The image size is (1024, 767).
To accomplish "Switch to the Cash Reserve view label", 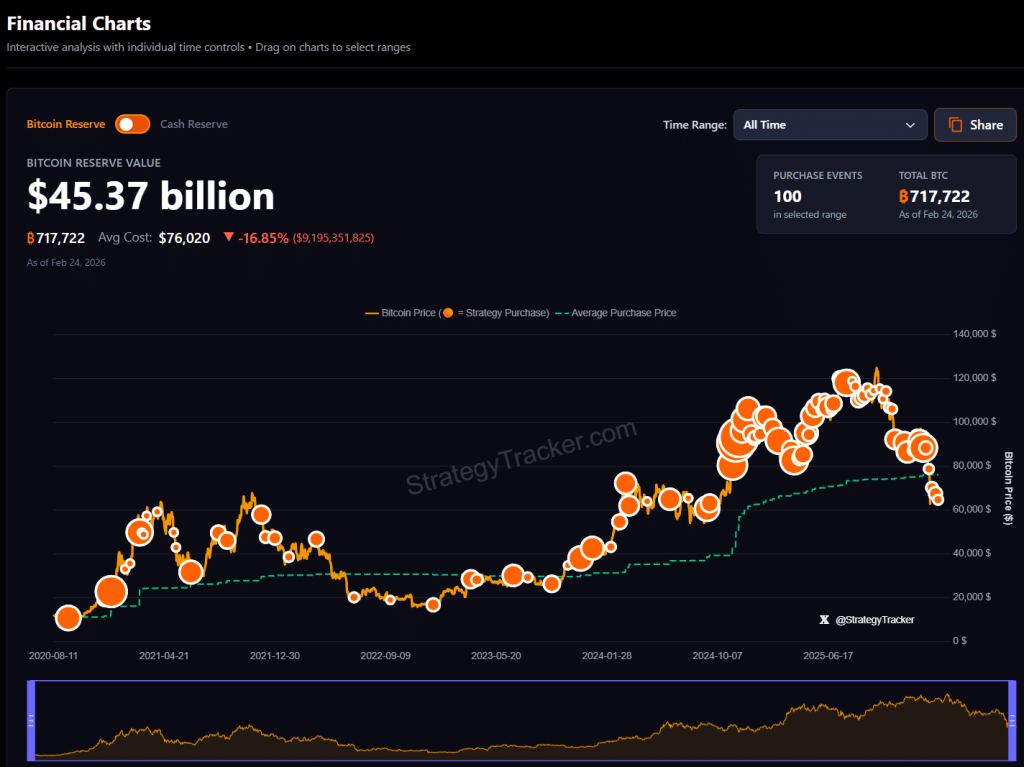I will (x=194, y=124).
